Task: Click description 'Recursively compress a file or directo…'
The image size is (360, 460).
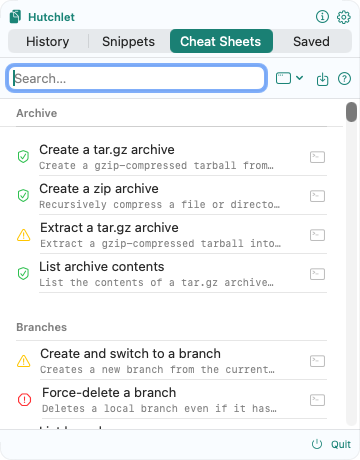Action: pyautogui.click(x=159, y=204)
